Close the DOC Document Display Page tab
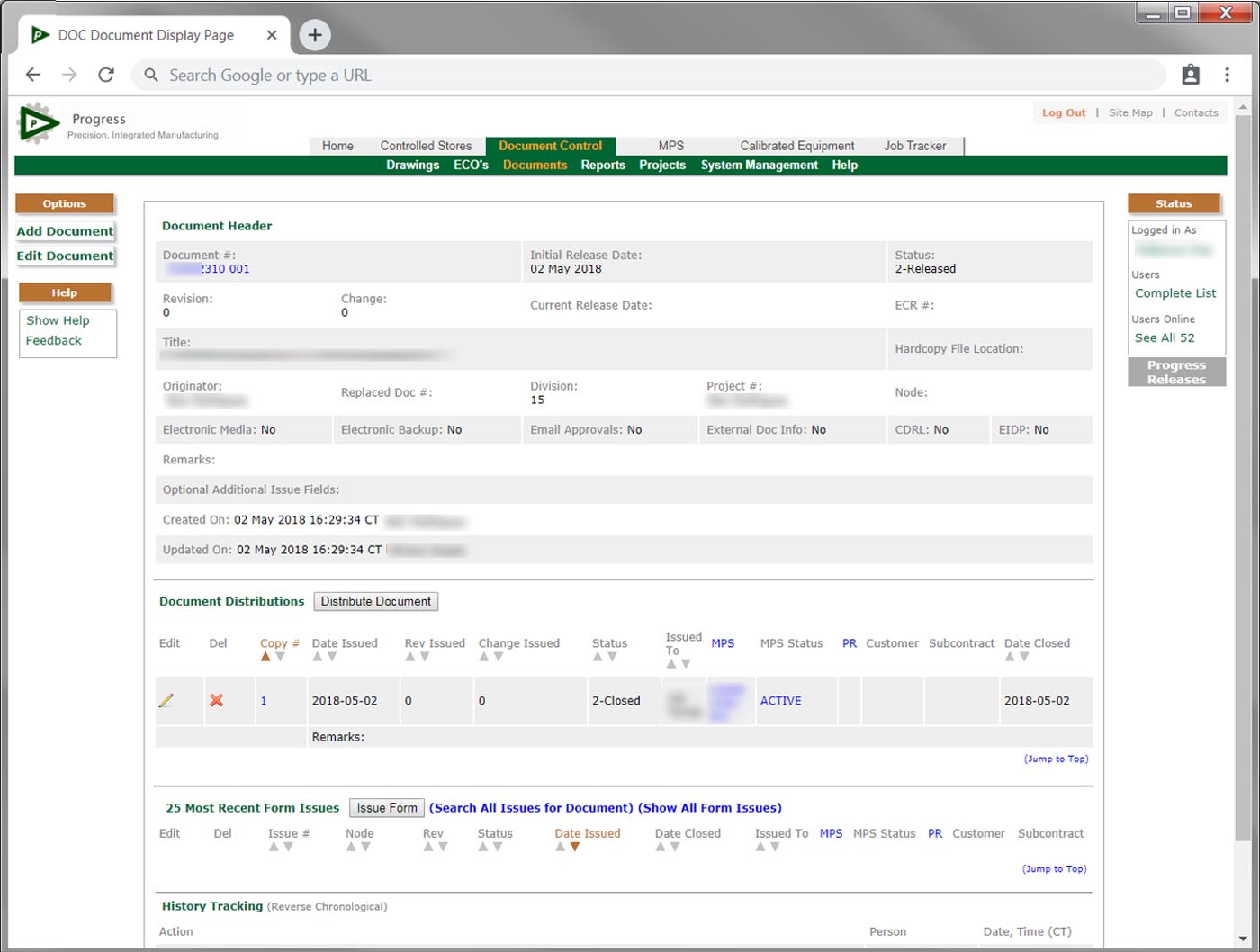The width and height of the screenshot is (1260, 952). coord(272,35)
